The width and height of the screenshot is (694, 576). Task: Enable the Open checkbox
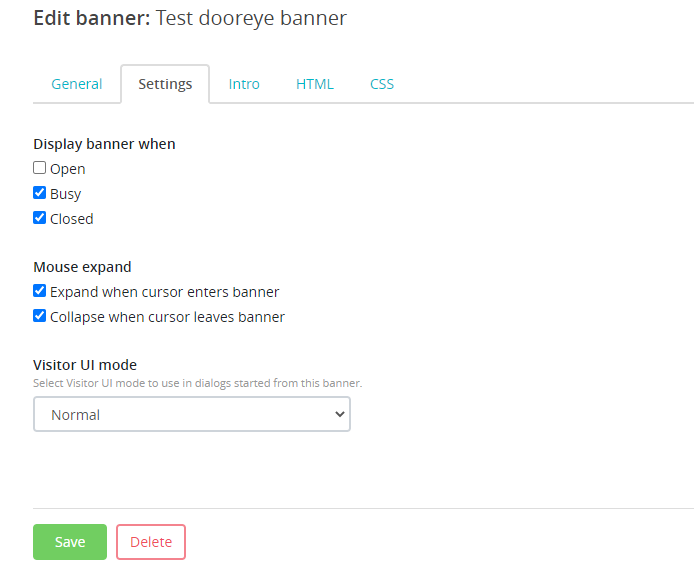(40, 168)
